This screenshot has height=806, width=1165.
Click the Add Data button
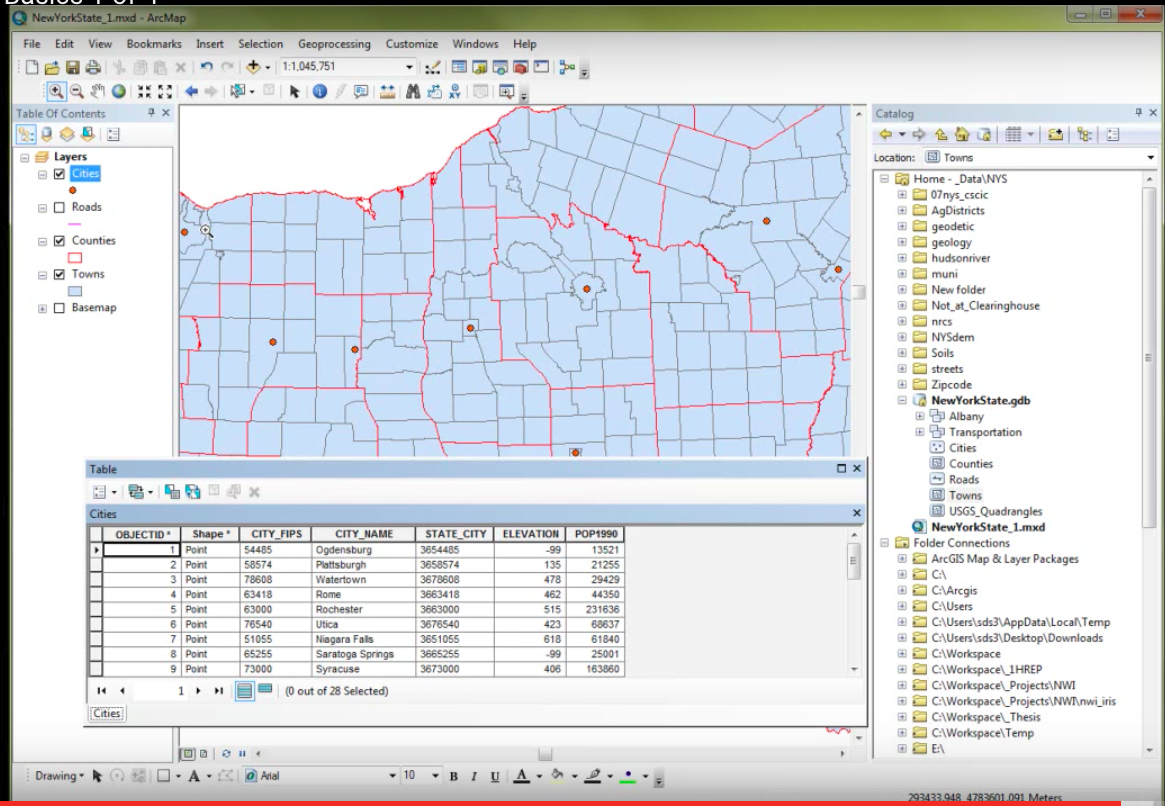click(254, 67)
